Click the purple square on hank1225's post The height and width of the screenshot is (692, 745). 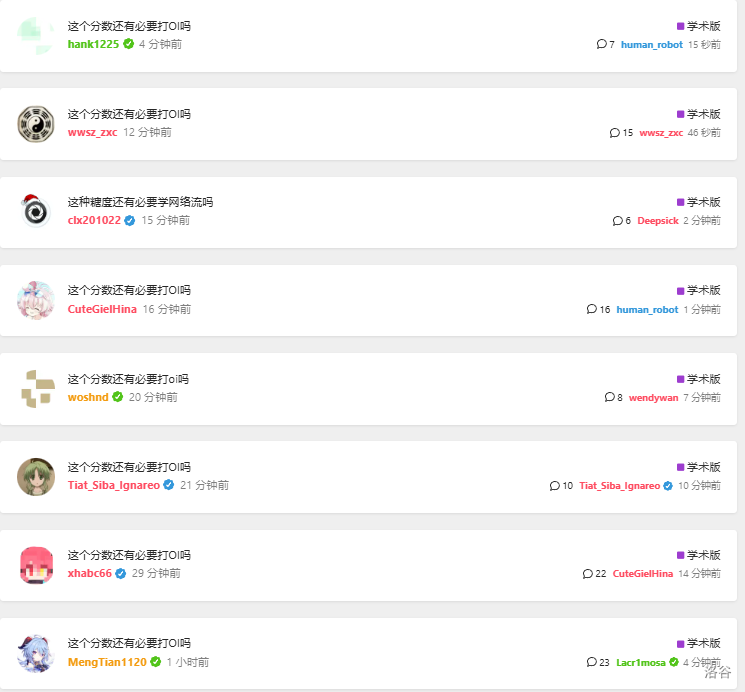681,26
